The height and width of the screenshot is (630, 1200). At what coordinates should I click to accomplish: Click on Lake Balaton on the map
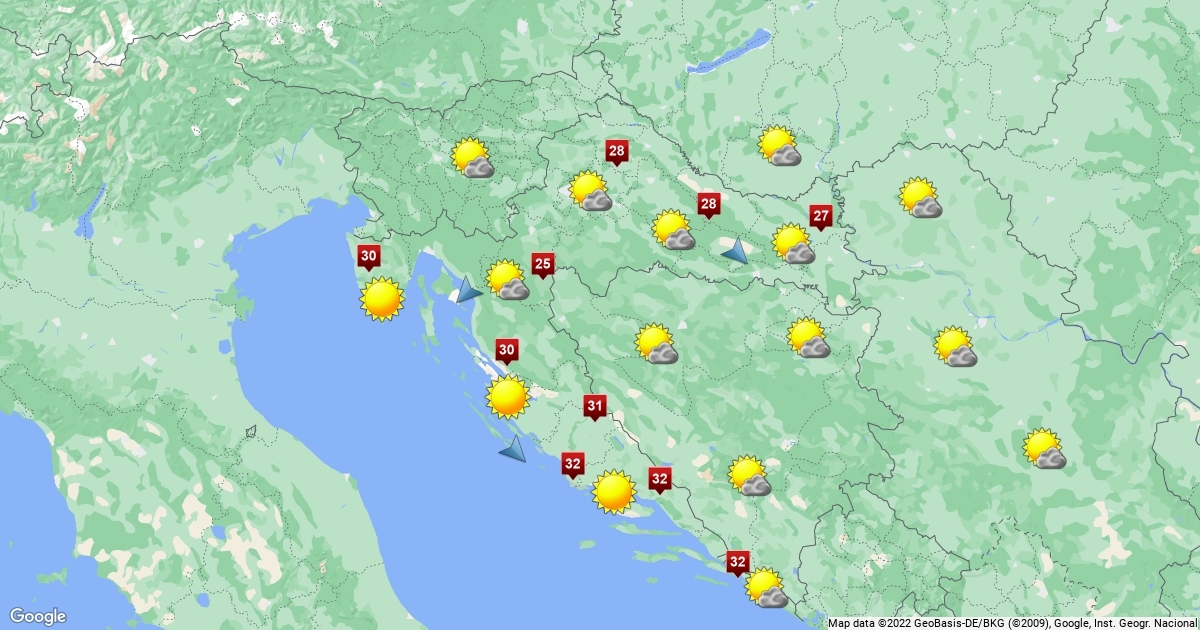point(730,52)
